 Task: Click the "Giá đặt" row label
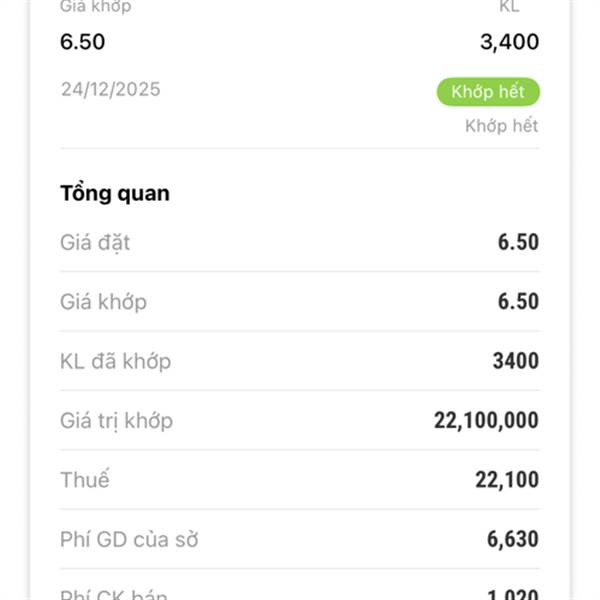pos(95,242)
